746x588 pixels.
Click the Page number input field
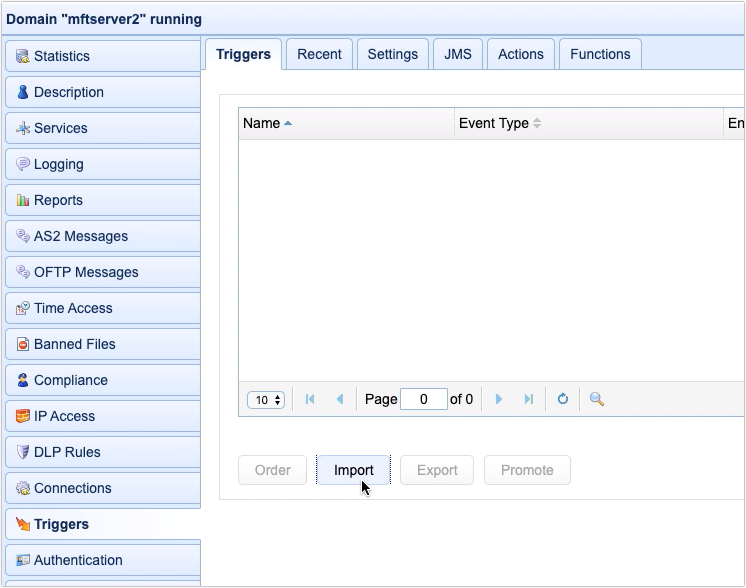click(x=423, y=399)
